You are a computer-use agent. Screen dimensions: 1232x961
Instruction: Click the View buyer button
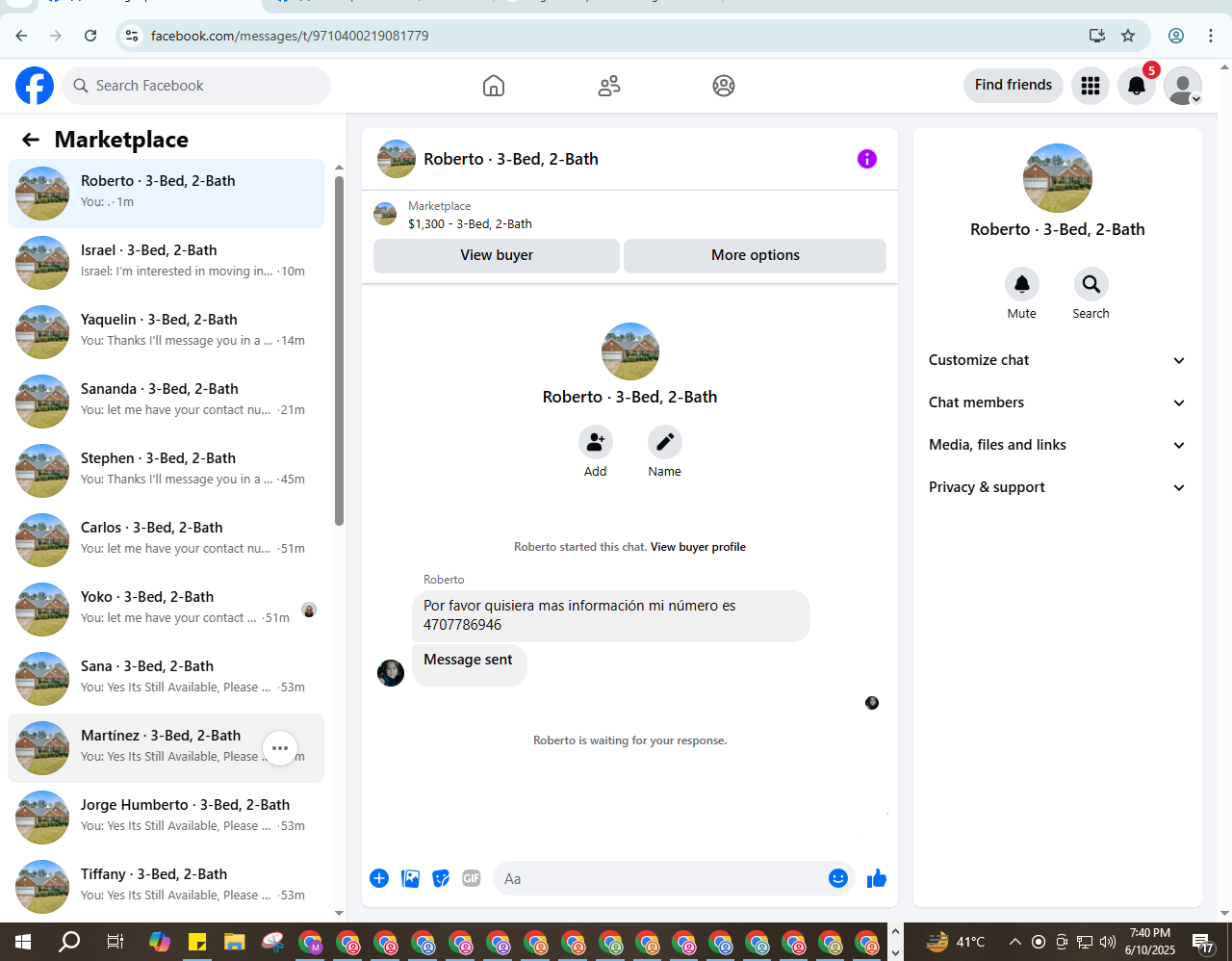tap(497, 255)
